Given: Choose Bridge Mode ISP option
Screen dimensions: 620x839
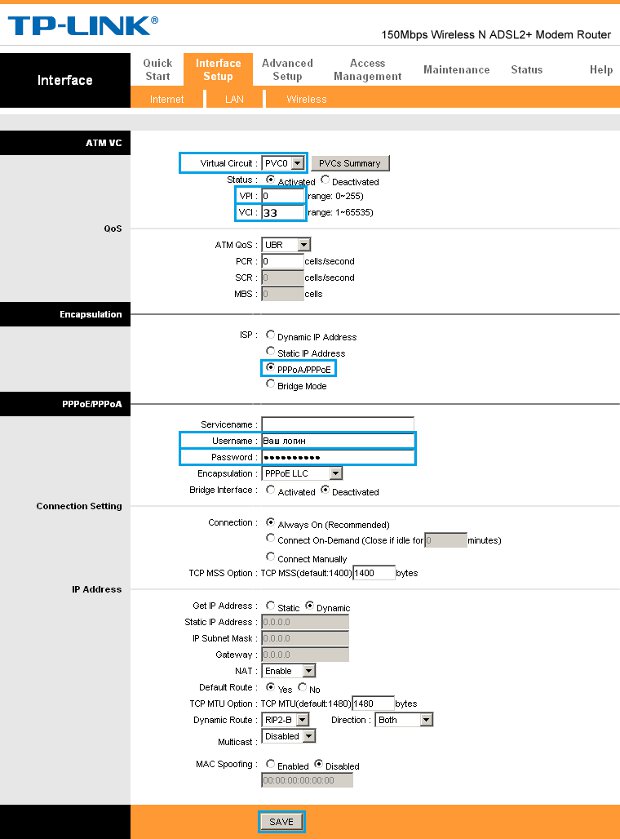Looking at the screenshot, I should point(271,384).
